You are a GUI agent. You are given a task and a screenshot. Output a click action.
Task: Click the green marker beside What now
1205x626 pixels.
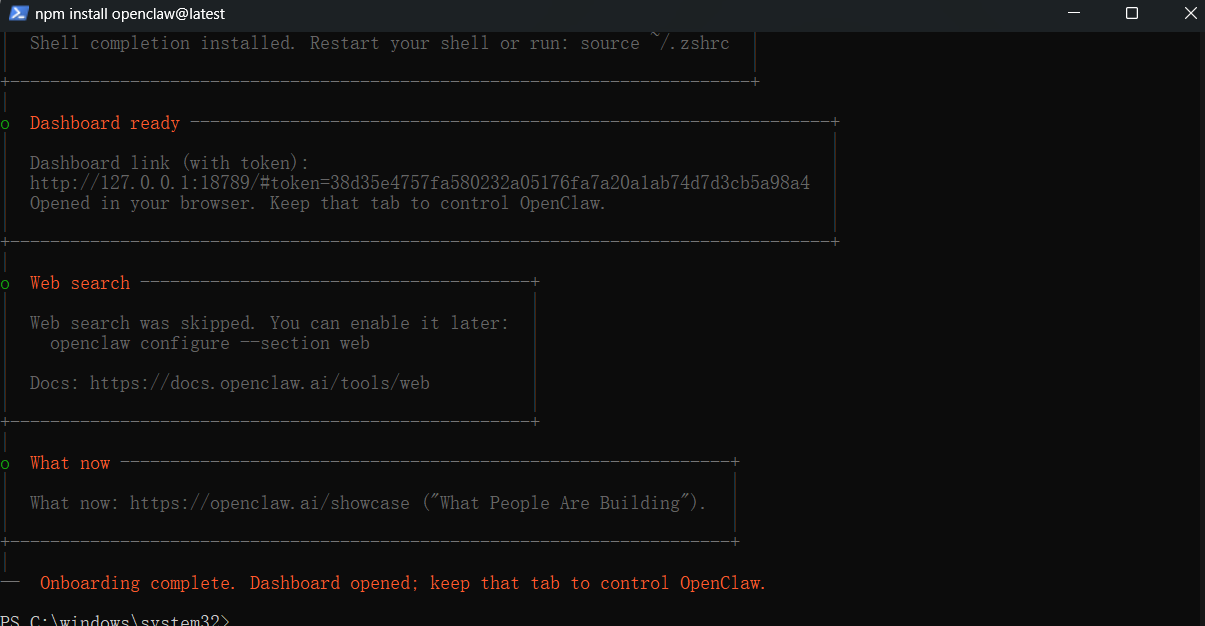tap(6, 464)
